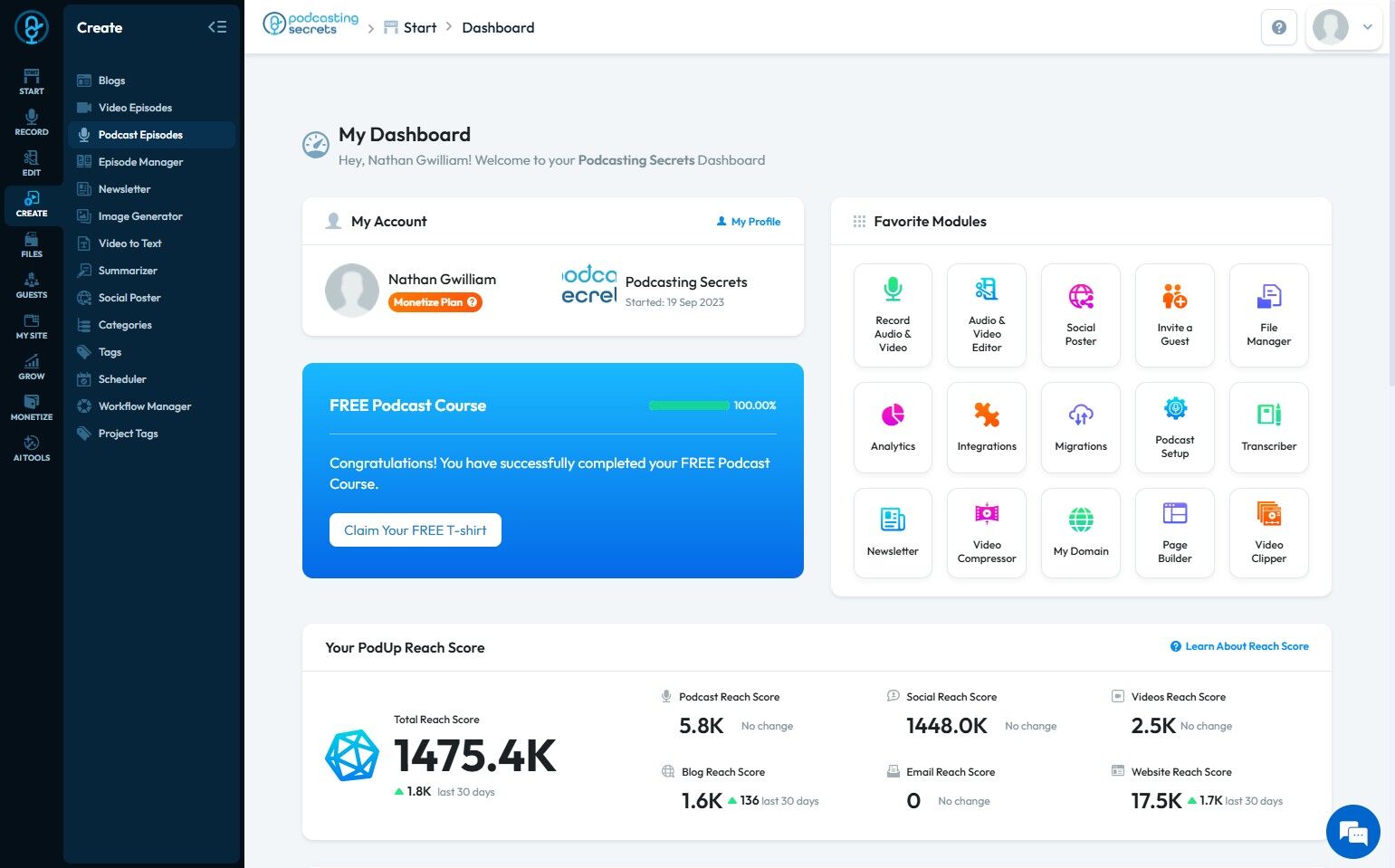Screen dimensions: 1395x868
Task: Expand the user avatar dropdown menu
Action: tap(1344, 27)
